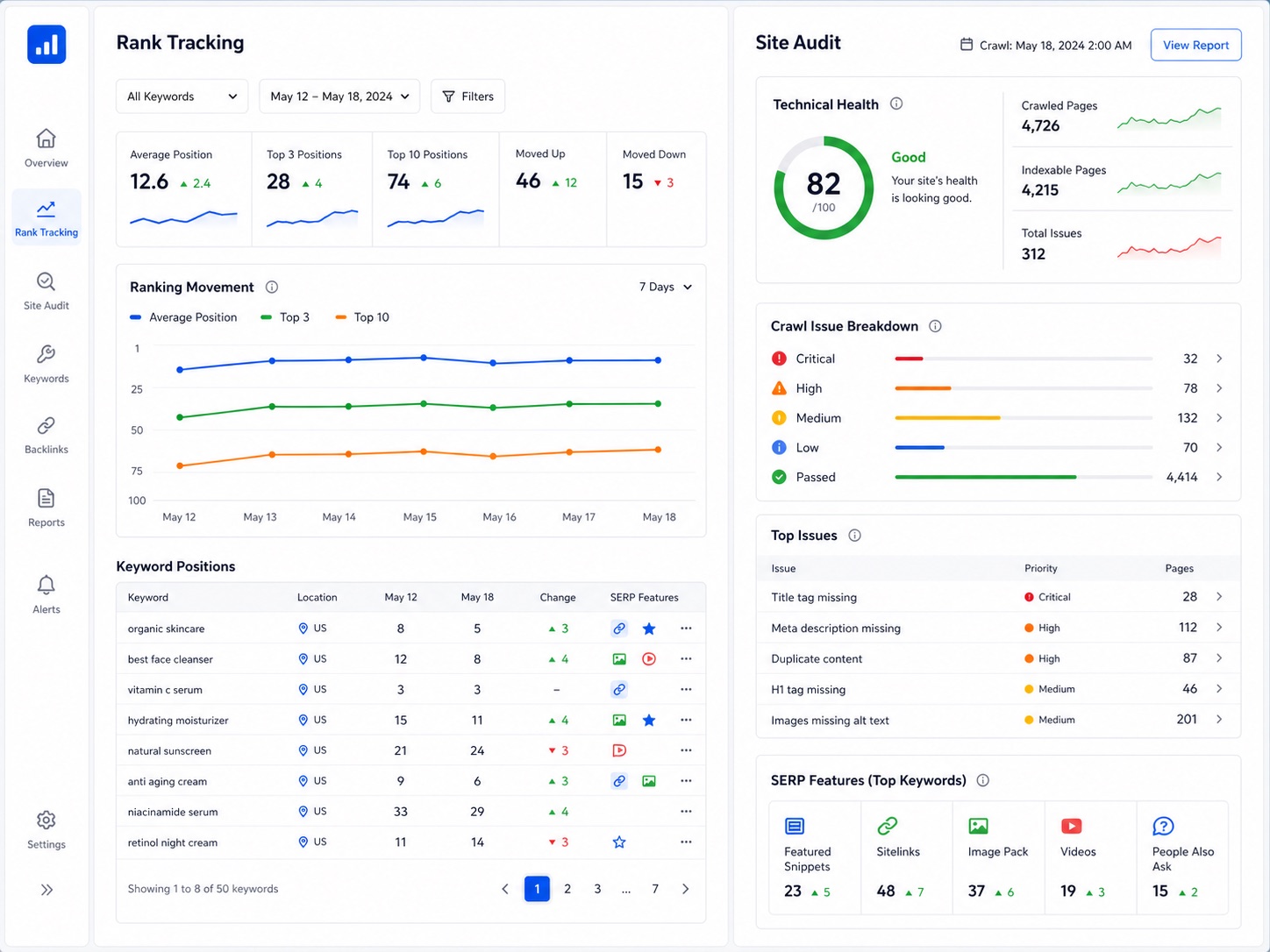Open the Alerts bell in the sidebar
The height and width of the screenshot is (952, 1270).
click(46, 594)
